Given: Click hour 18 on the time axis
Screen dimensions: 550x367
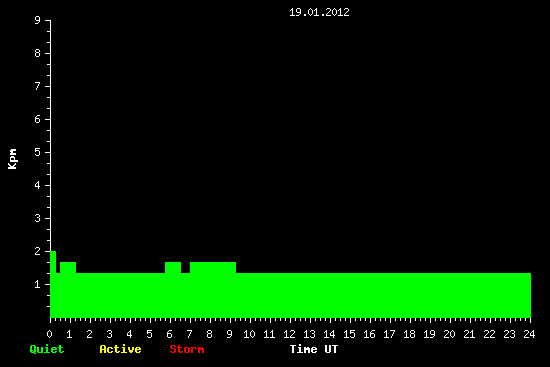Looking at the screenshot, I should (409, 334).
